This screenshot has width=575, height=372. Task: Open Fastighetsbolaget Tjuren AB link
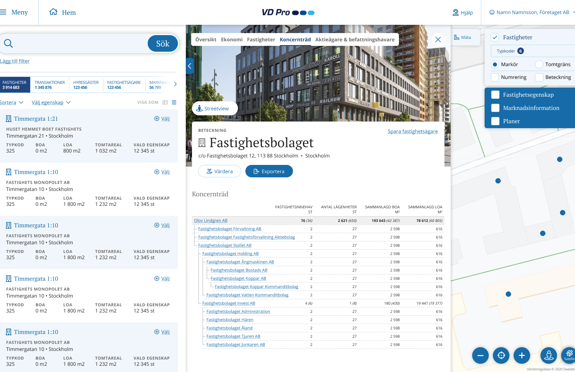click(x=233, y=336)
